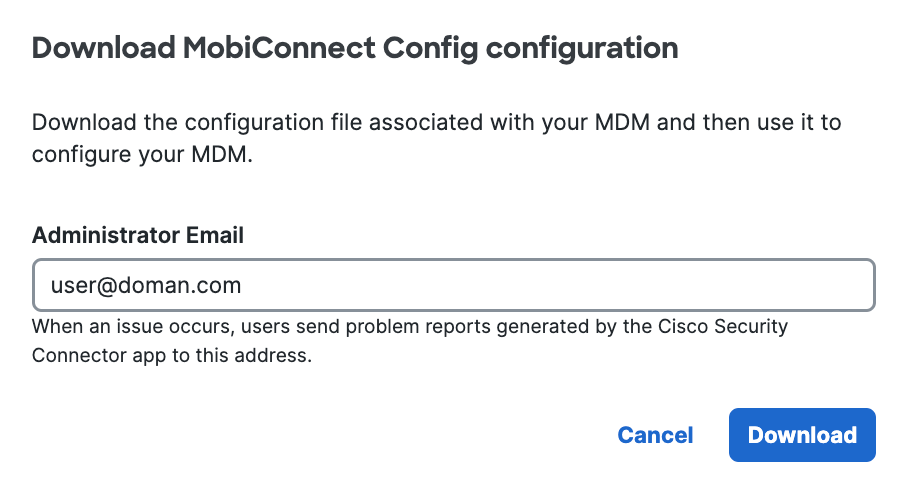Click "configure your MDM." description line
The width and height of the screenshot is (904, 488).
(142, 155)
